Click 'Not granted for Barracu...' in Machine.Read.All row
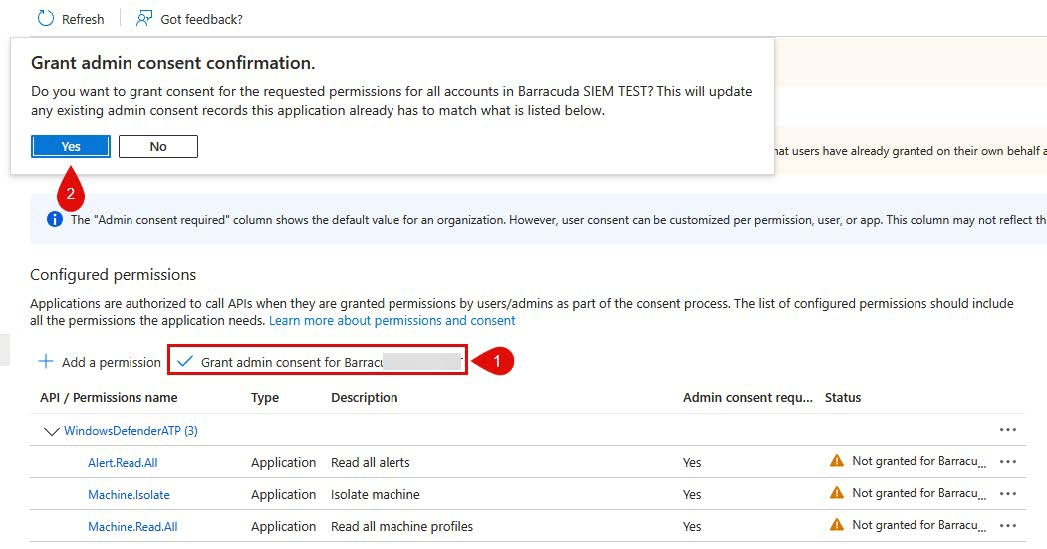Viewport: 1047px width, 549px height. [919, 525]
